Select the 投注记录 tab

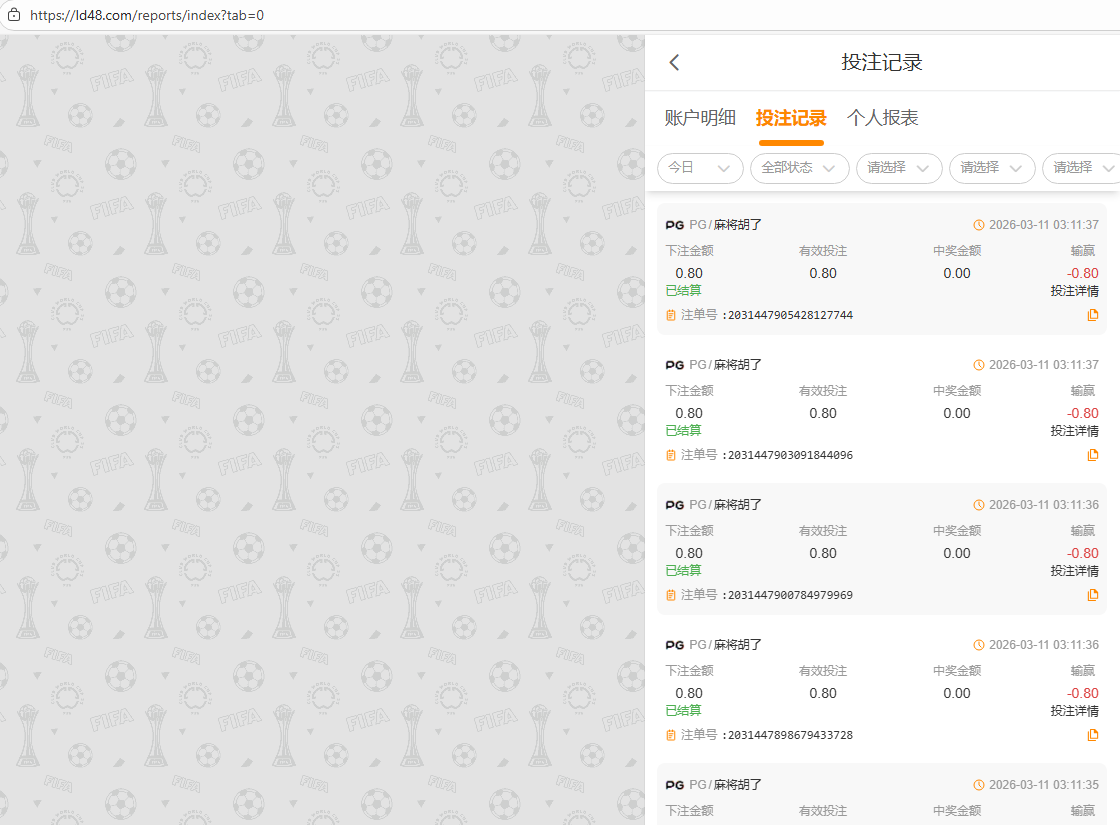click(x=791, y=118)
